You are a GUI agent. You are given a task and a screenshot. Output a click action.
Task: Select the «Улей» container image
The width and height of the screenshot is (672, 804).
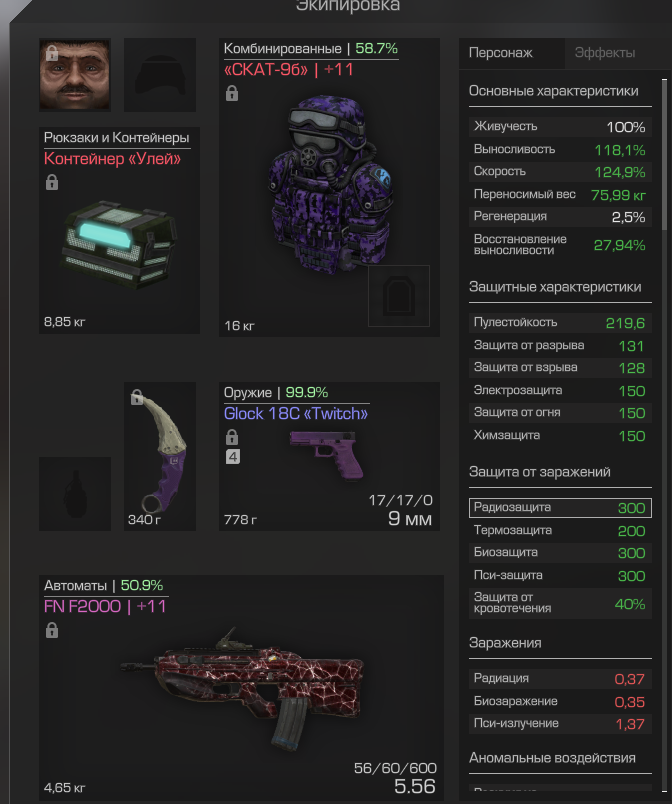[119, 244]
